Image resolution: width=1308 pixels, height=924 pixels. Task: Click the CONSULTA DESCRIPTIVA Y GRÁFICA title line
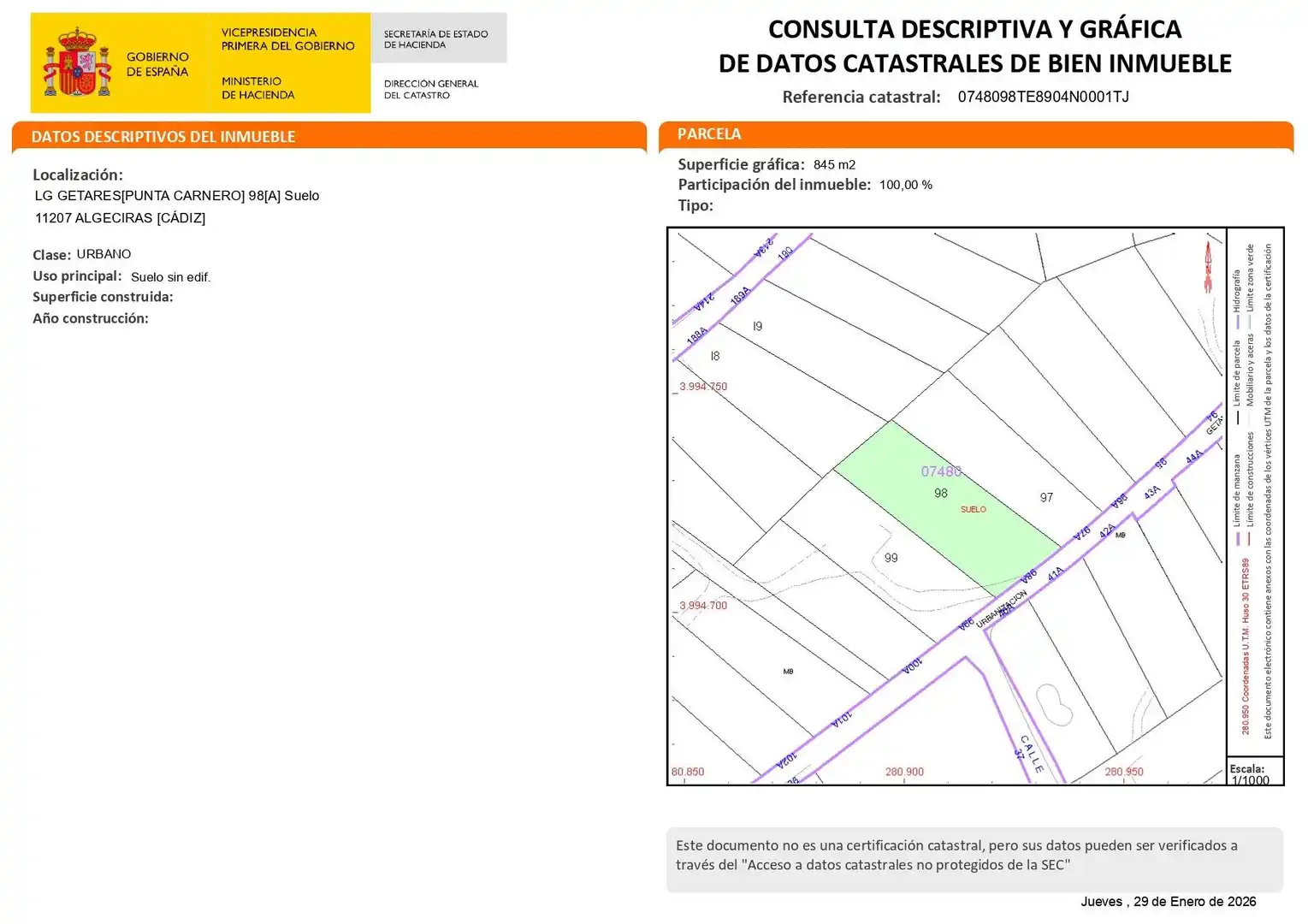point(974,29)
